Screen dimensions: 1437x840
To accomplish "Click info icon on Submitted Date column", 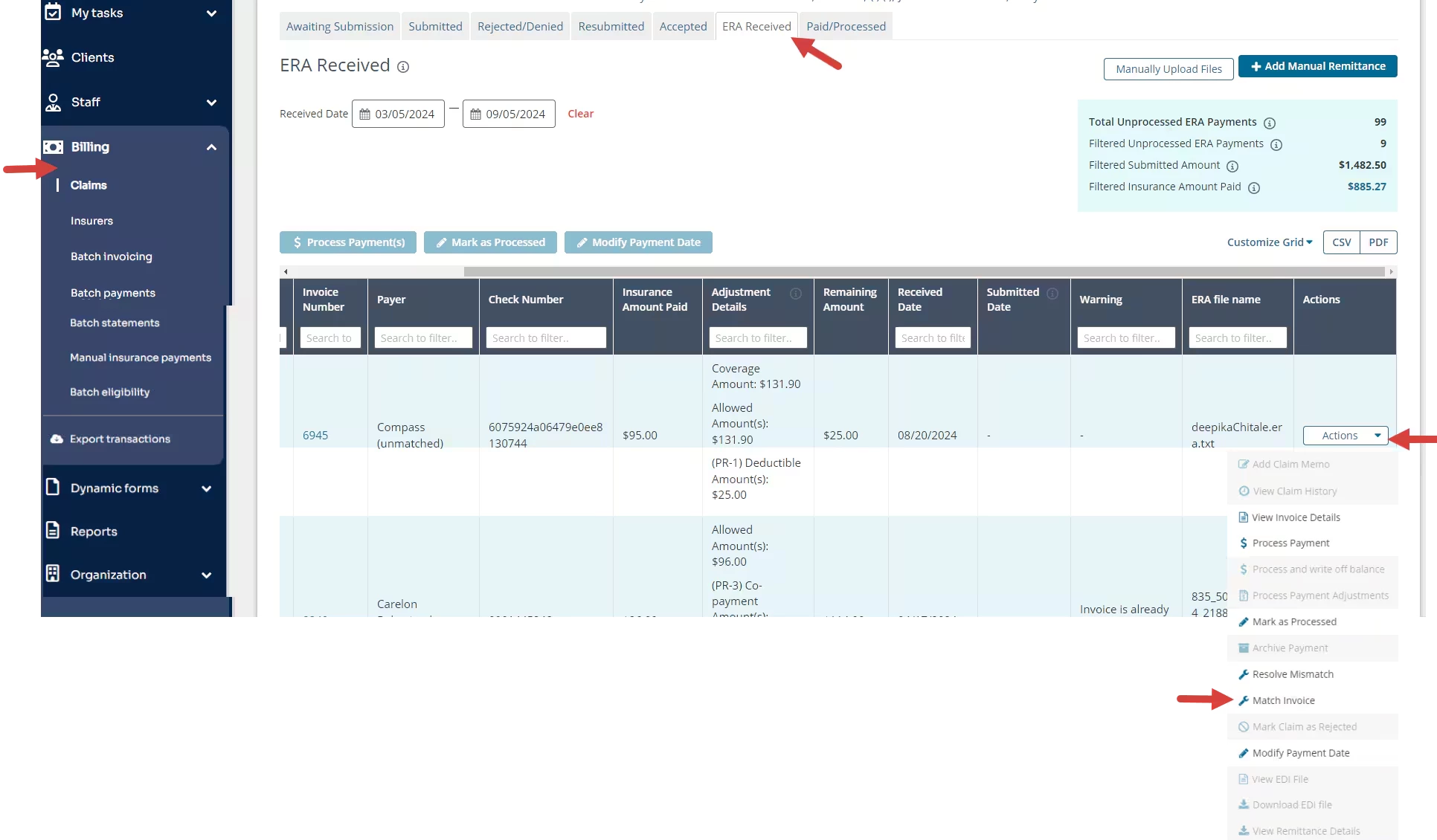I will (1052, 293).
